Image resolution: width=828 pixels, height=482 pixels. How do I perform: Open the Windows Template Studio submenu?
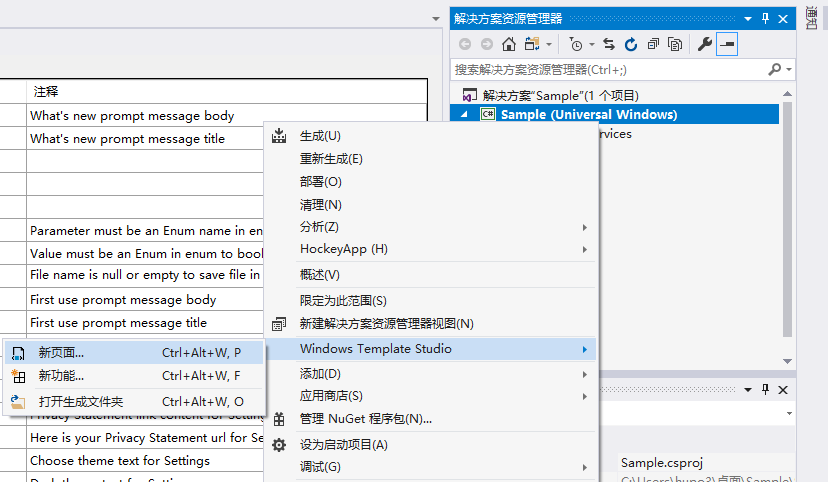pyautogui.click(x=431, y=349)
